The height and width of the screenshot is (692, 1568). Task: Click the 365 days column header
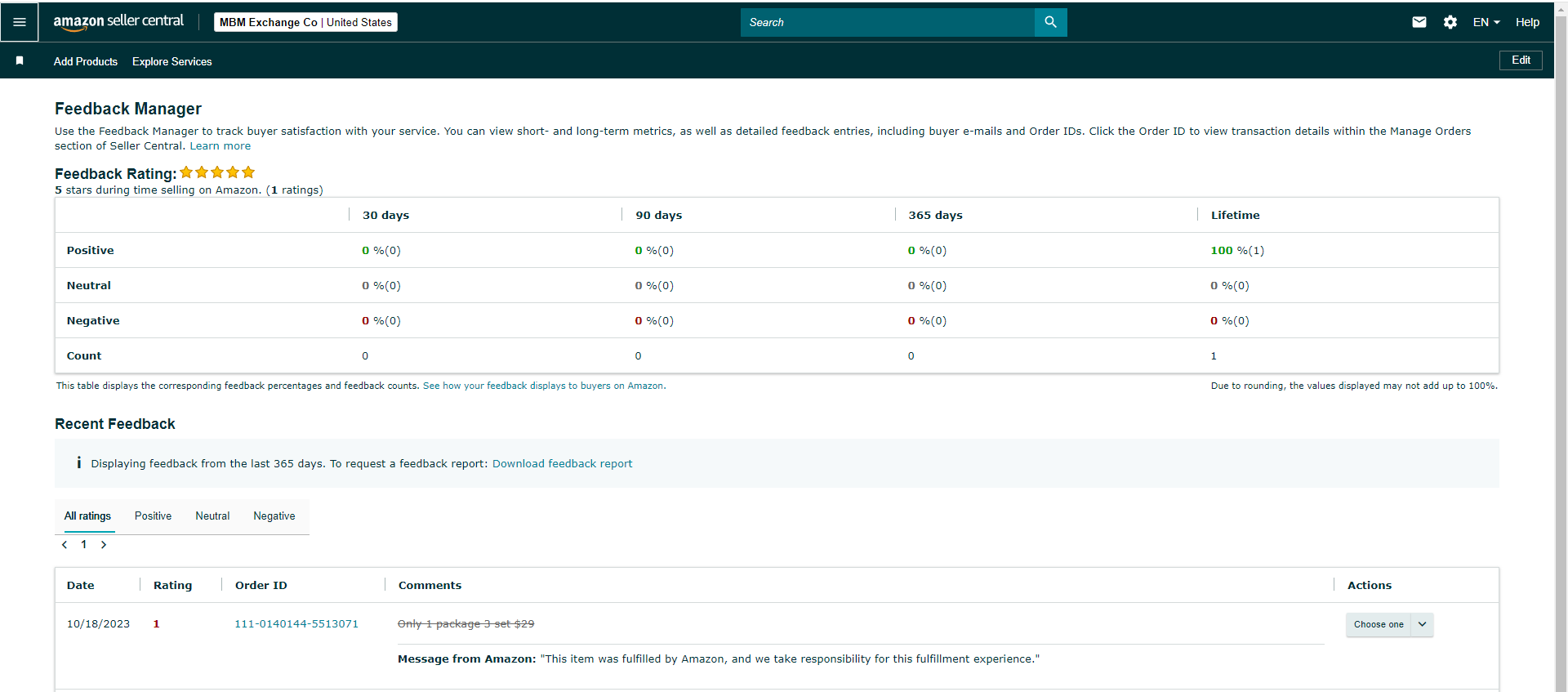pyautogui.click(x=935, y=215)
